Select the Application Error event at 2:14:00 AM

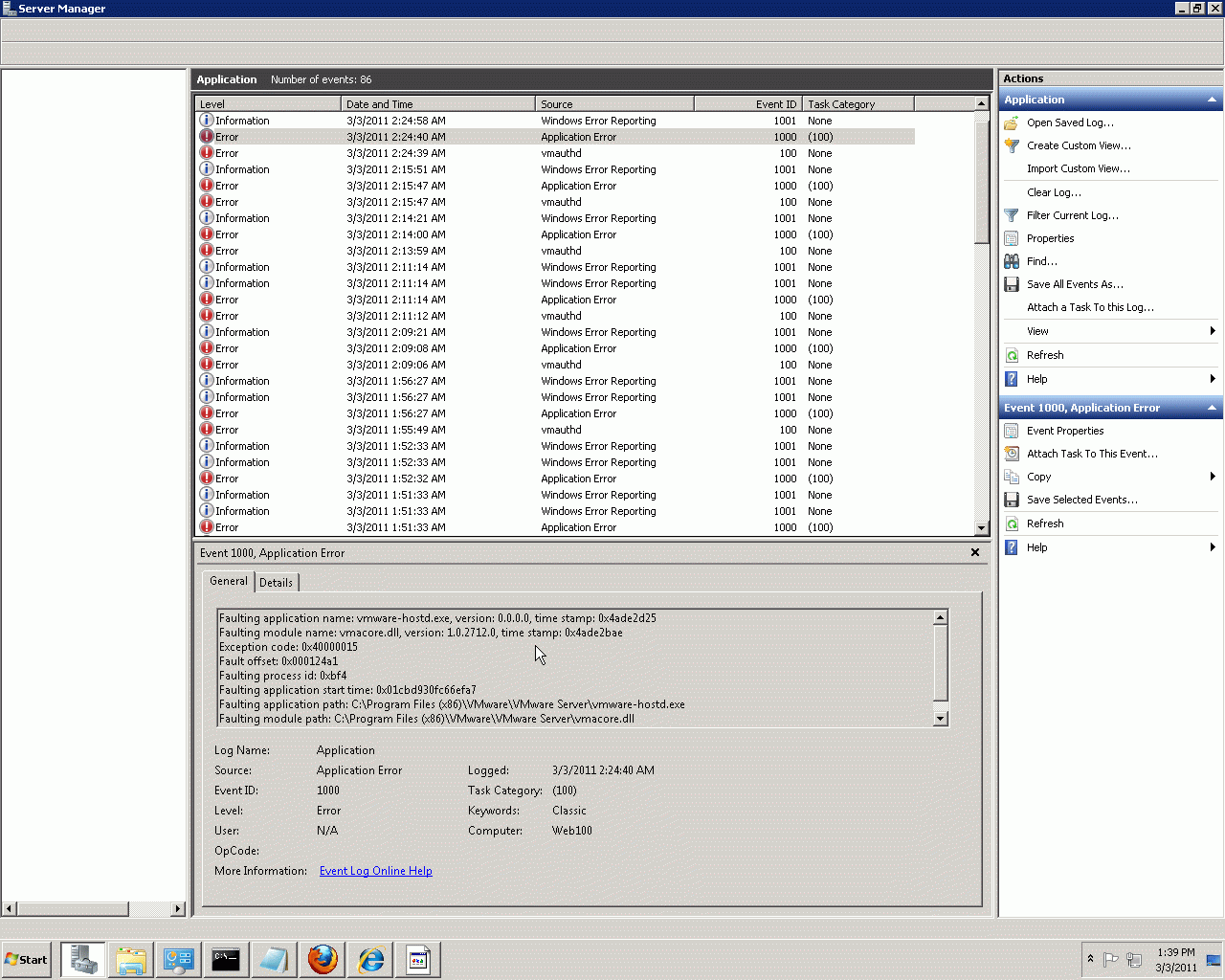[555, 234]
